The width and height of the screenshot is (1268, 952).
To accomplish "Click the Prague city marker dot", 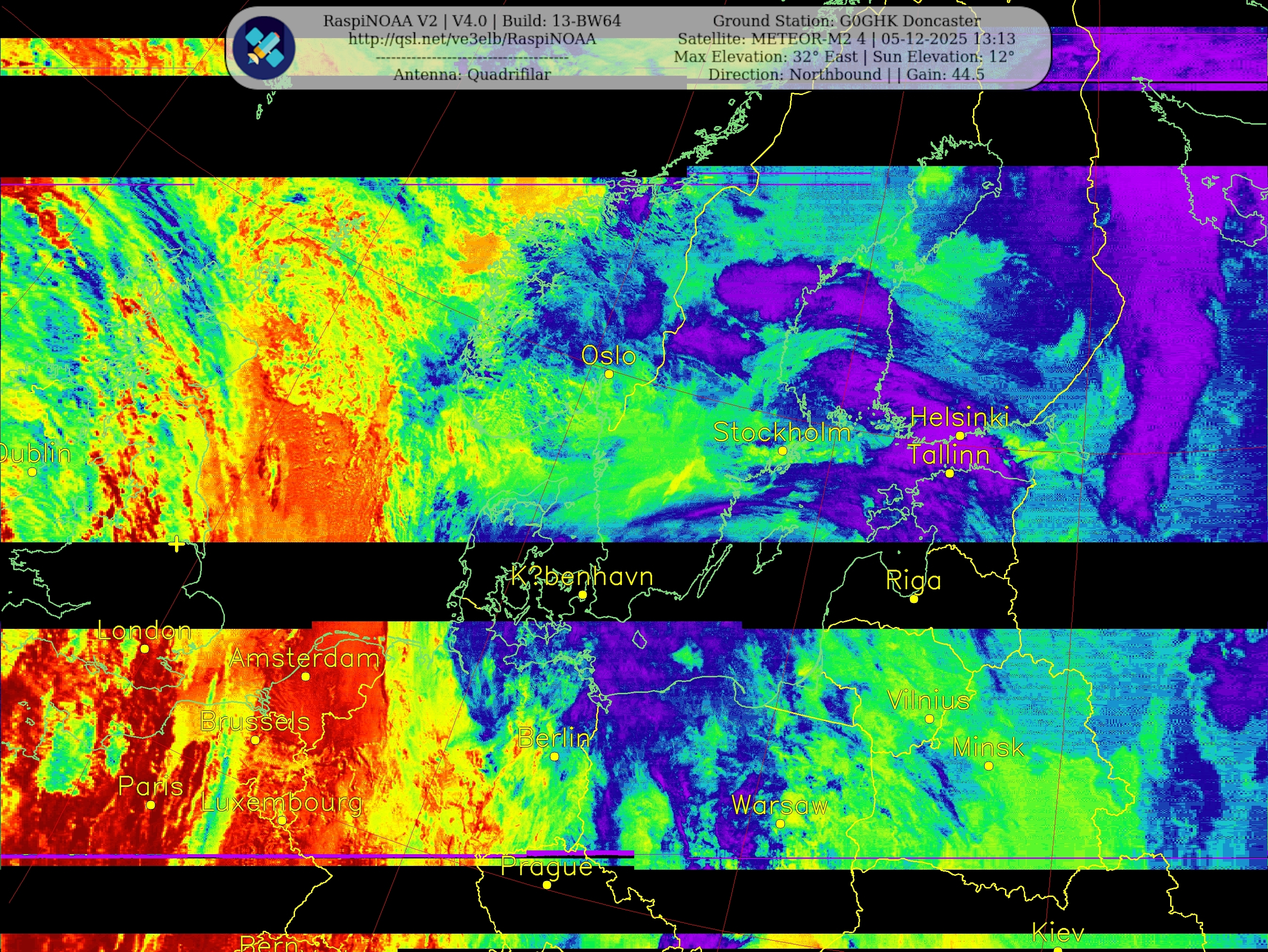I will tap(547, 885).
